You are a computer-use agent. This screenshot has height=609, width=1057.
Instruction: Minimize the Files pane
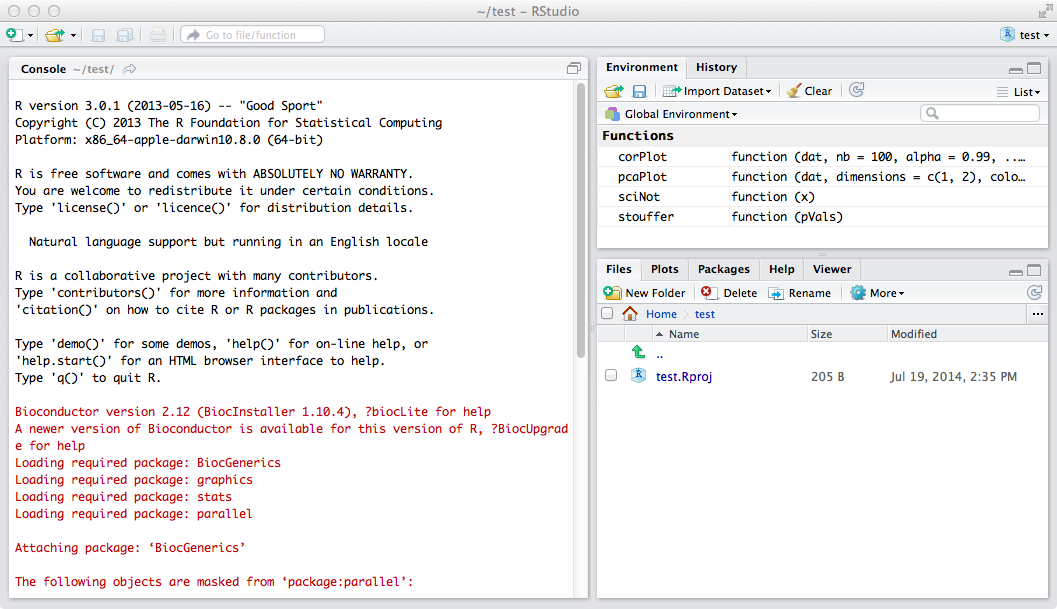pos(1016,272)
